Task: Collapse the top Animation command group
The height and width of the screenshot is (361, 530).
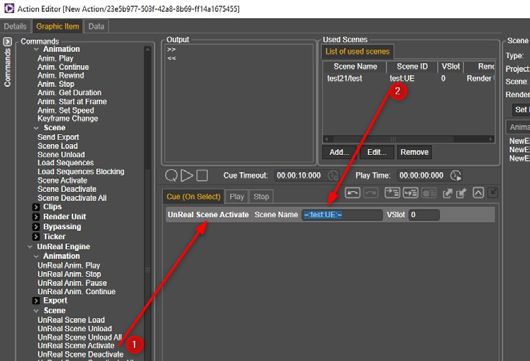Action: click(36, 49)
